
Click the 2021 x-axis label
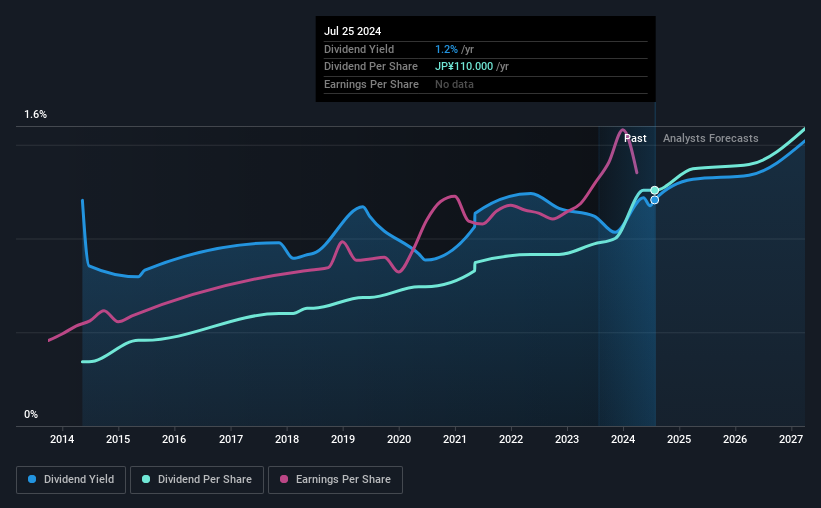coord(454,439)
